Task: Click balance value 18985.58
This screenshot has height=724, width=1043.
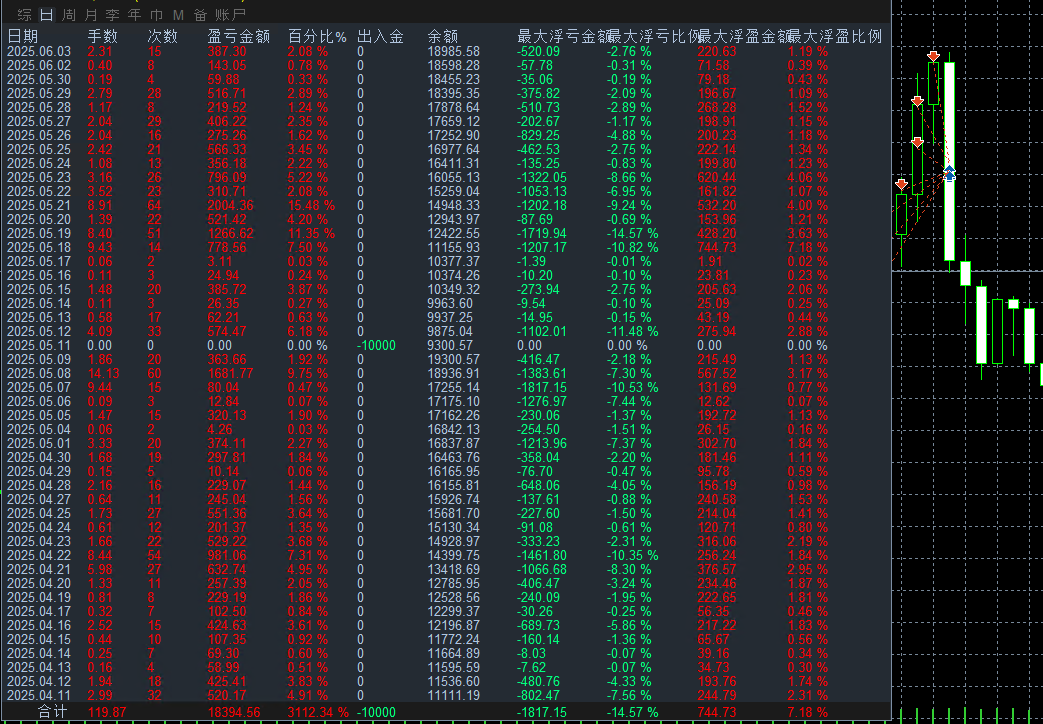Action: [x=454, y=51]
